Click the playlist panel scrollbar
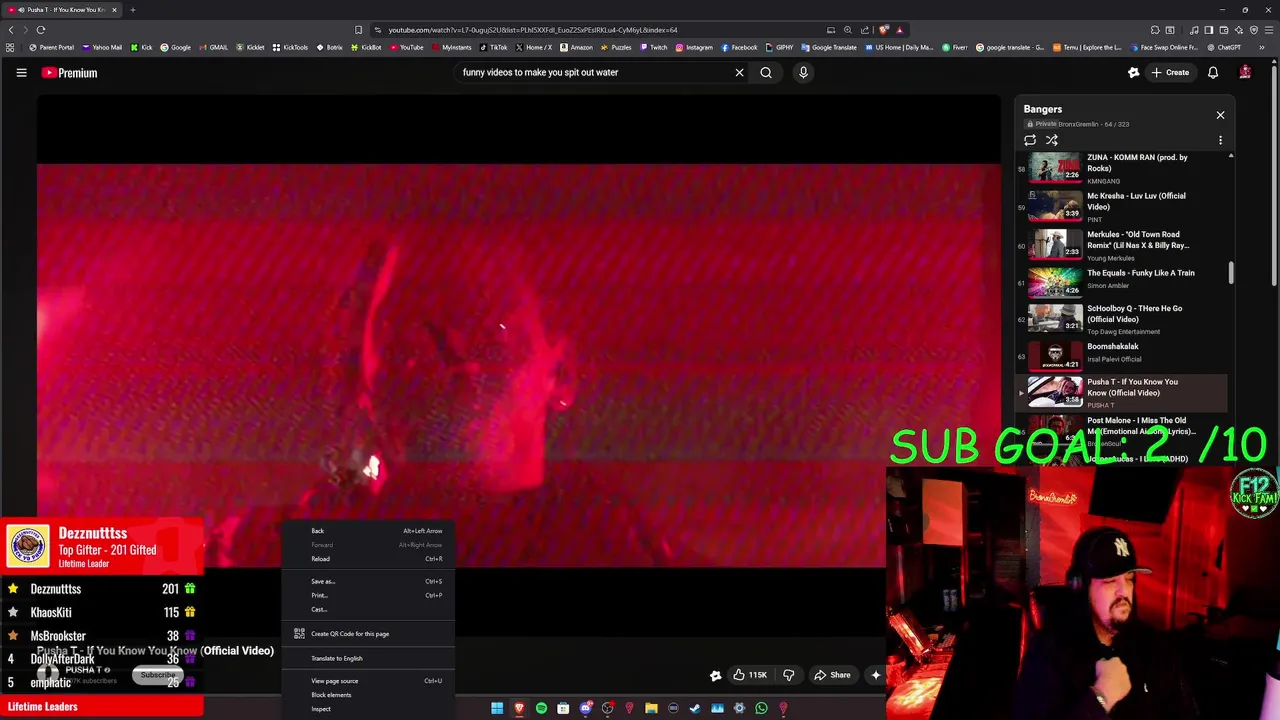1280x720 pixels. click(1231, 273)
